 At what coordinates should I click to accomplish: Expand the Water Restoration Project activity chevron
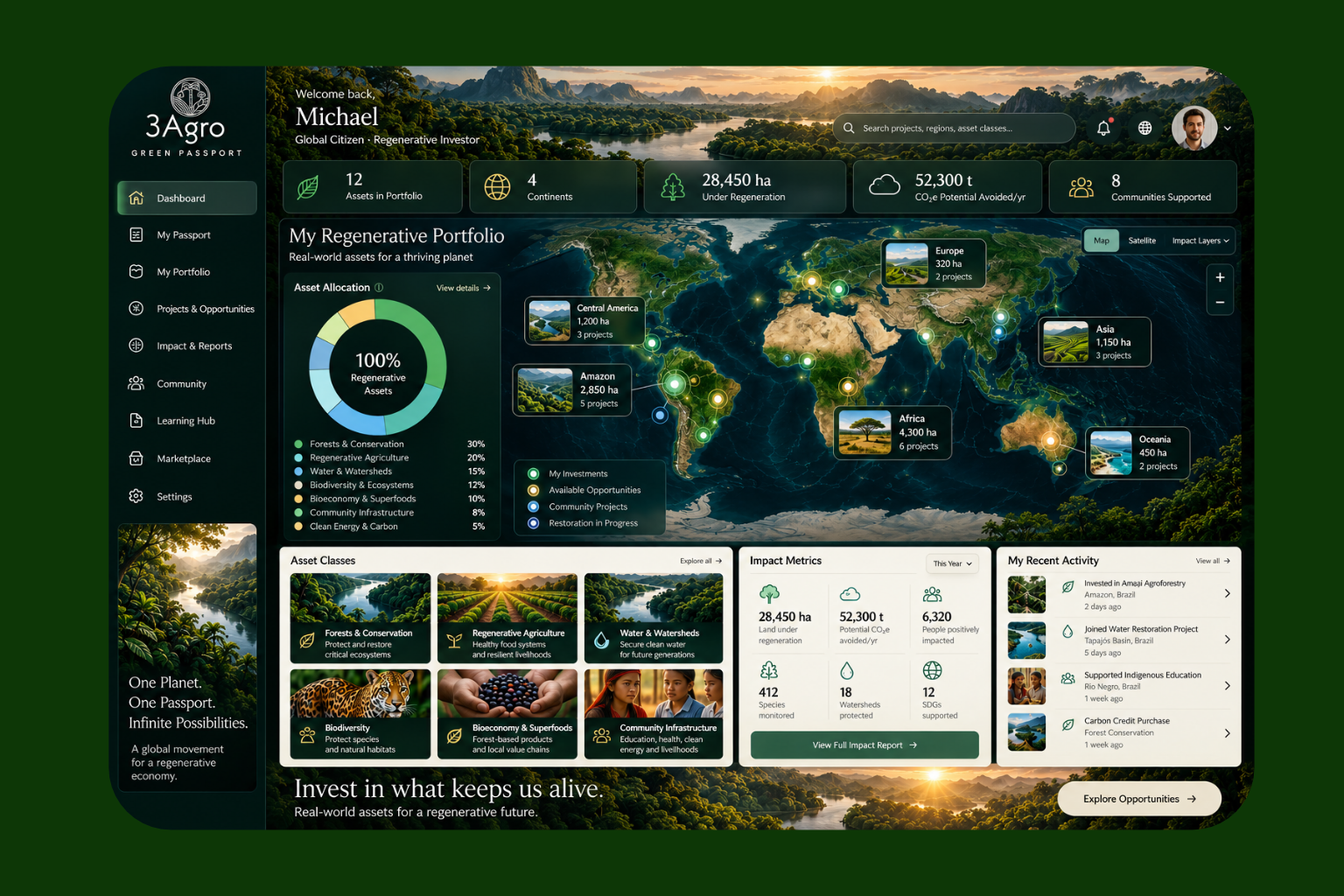(1228, 640)
